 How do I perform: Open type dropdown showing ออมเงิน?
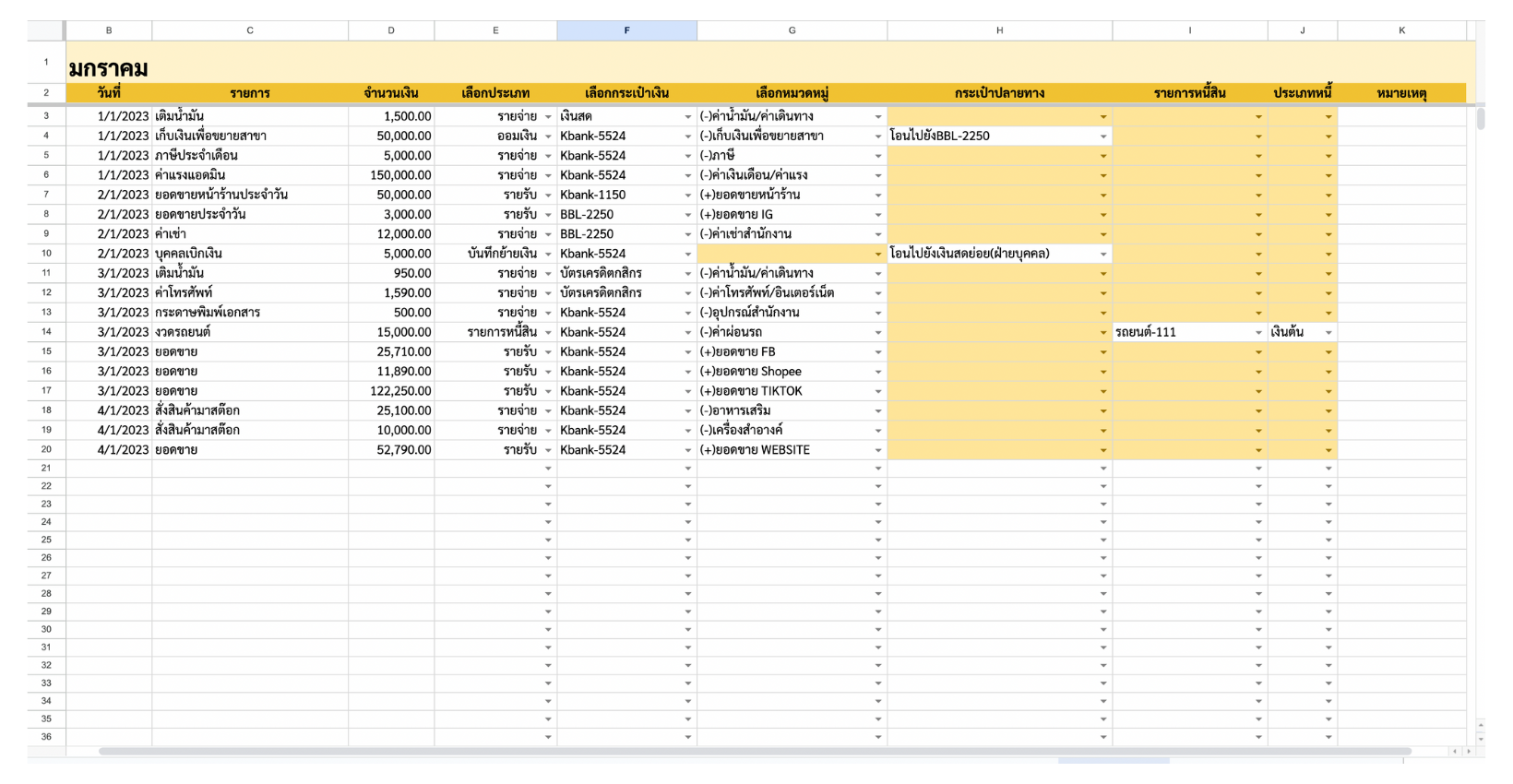[x=548, y=137]
